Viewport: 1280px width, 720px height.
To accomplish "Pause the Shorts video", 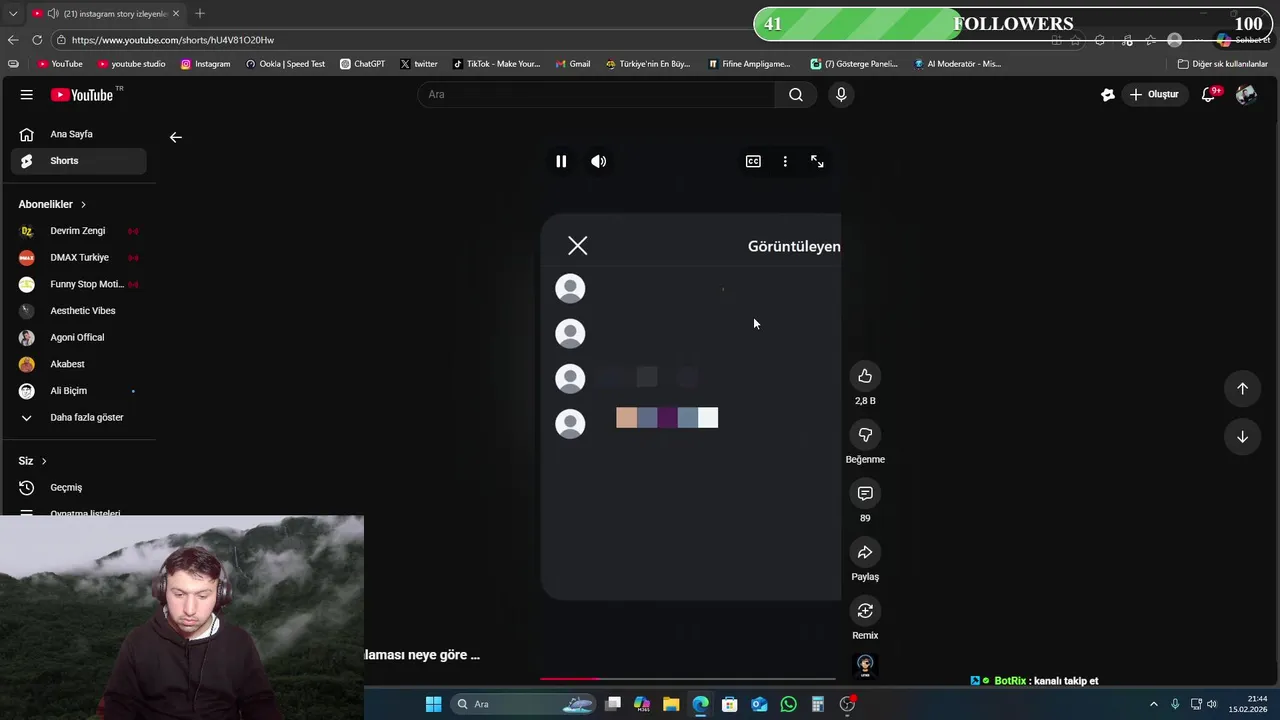I will (561, 161).
